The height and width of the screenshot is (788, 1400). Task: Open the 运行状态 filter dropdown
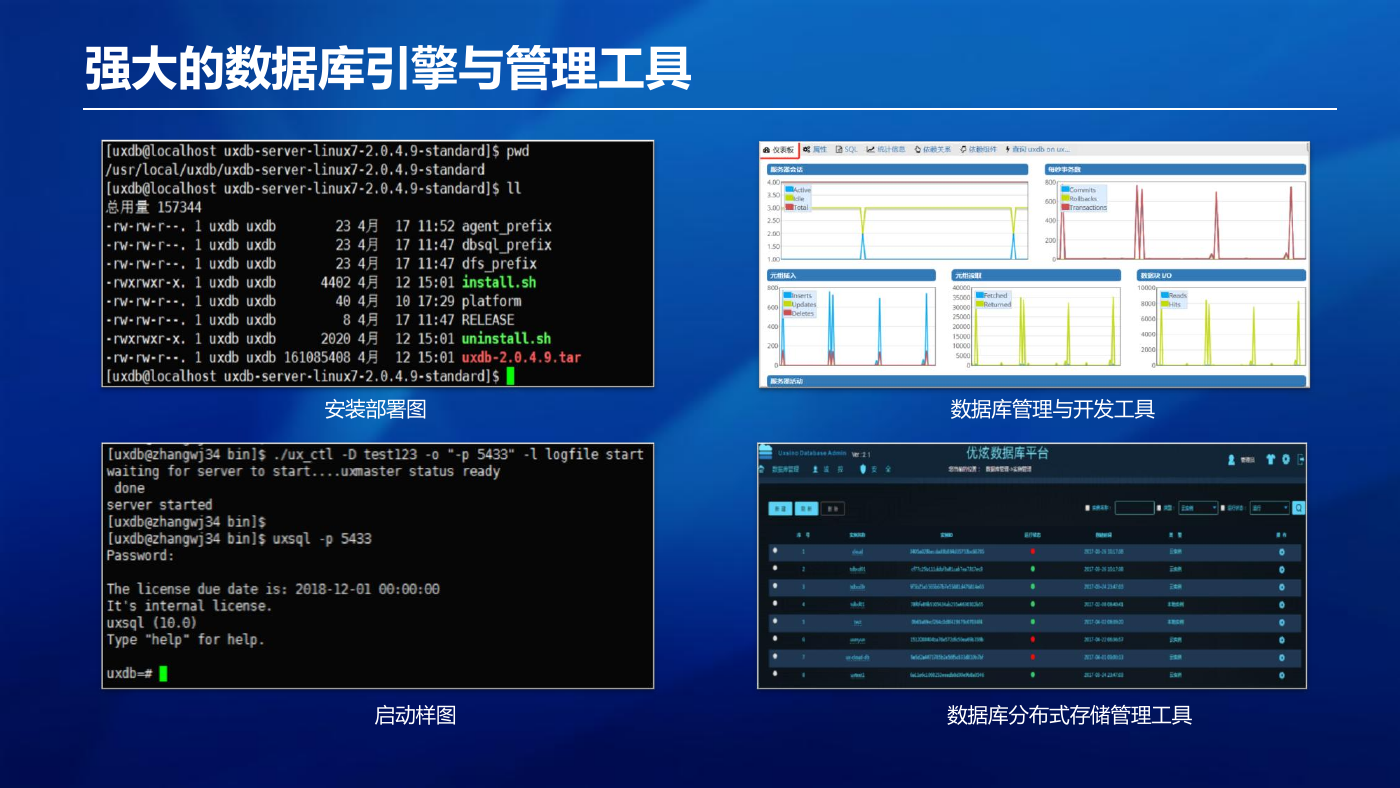1270,508
